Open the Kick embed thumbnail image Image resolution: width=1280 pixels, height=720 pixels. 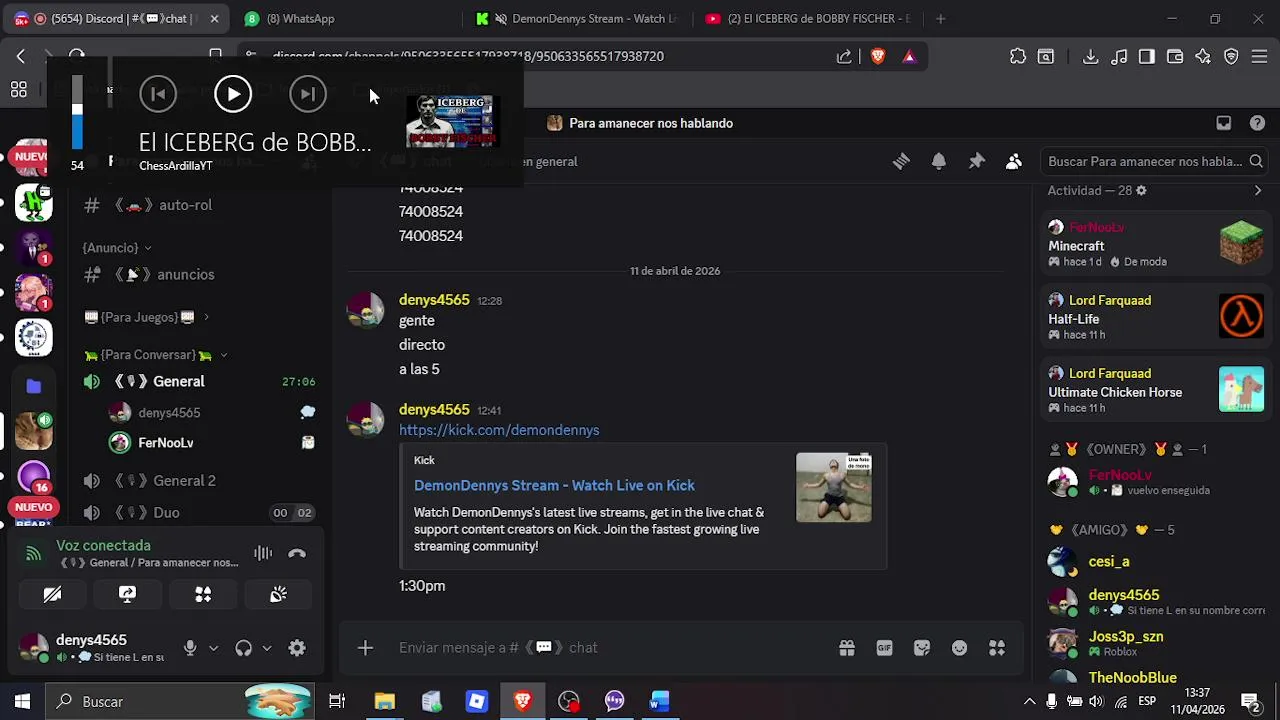point(833,487)
